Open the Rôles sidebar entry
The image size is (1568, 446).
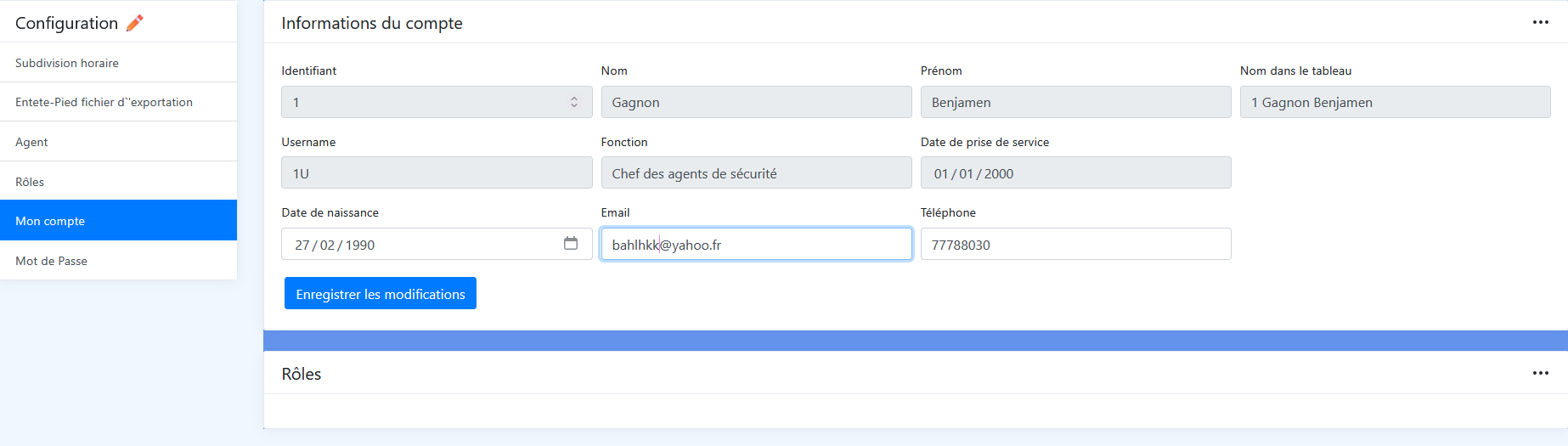tap(118, 182)
